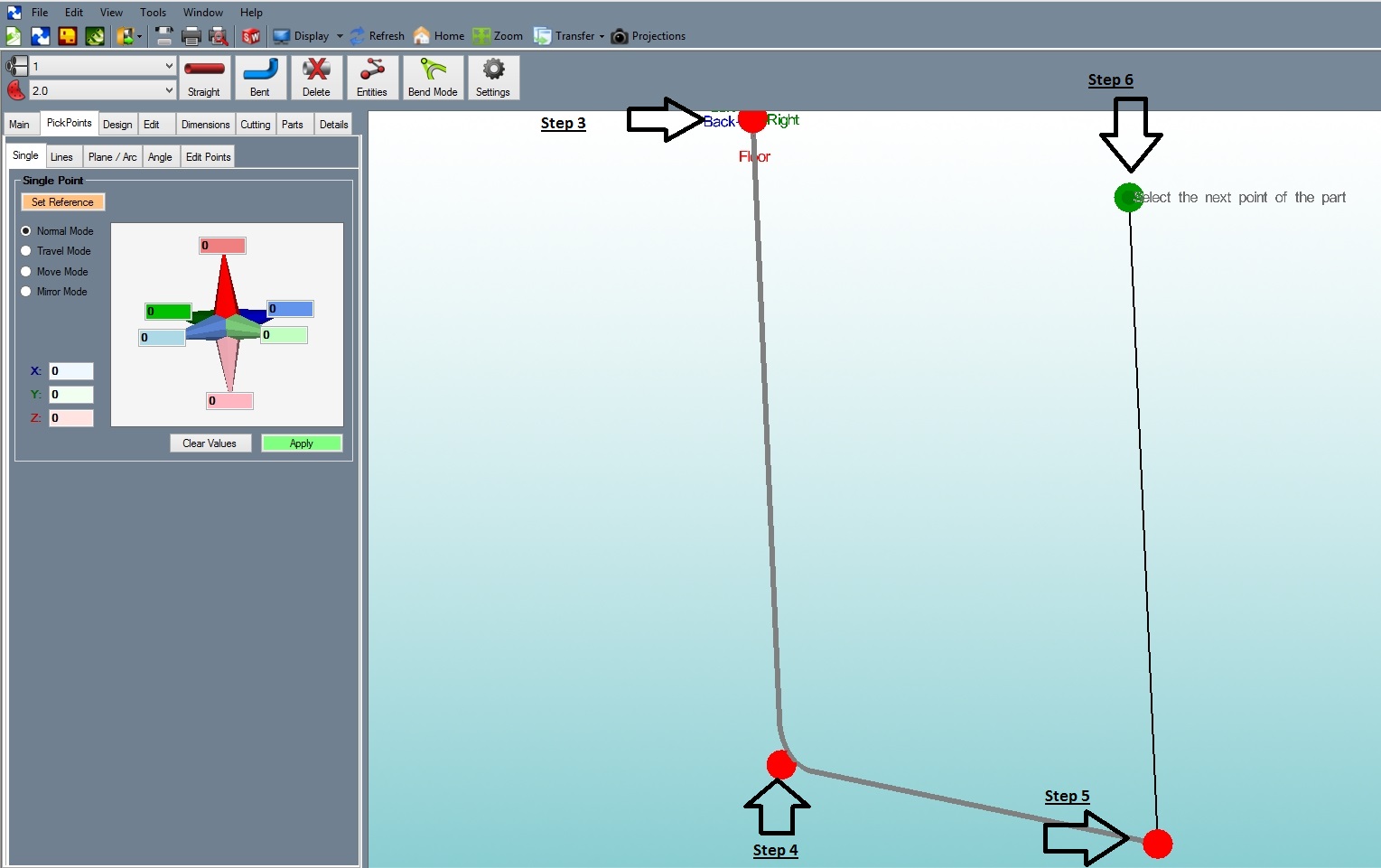Select the Lines sub-tab
Viewport: 1381px width, 868px height.
[x=62, y=157]
